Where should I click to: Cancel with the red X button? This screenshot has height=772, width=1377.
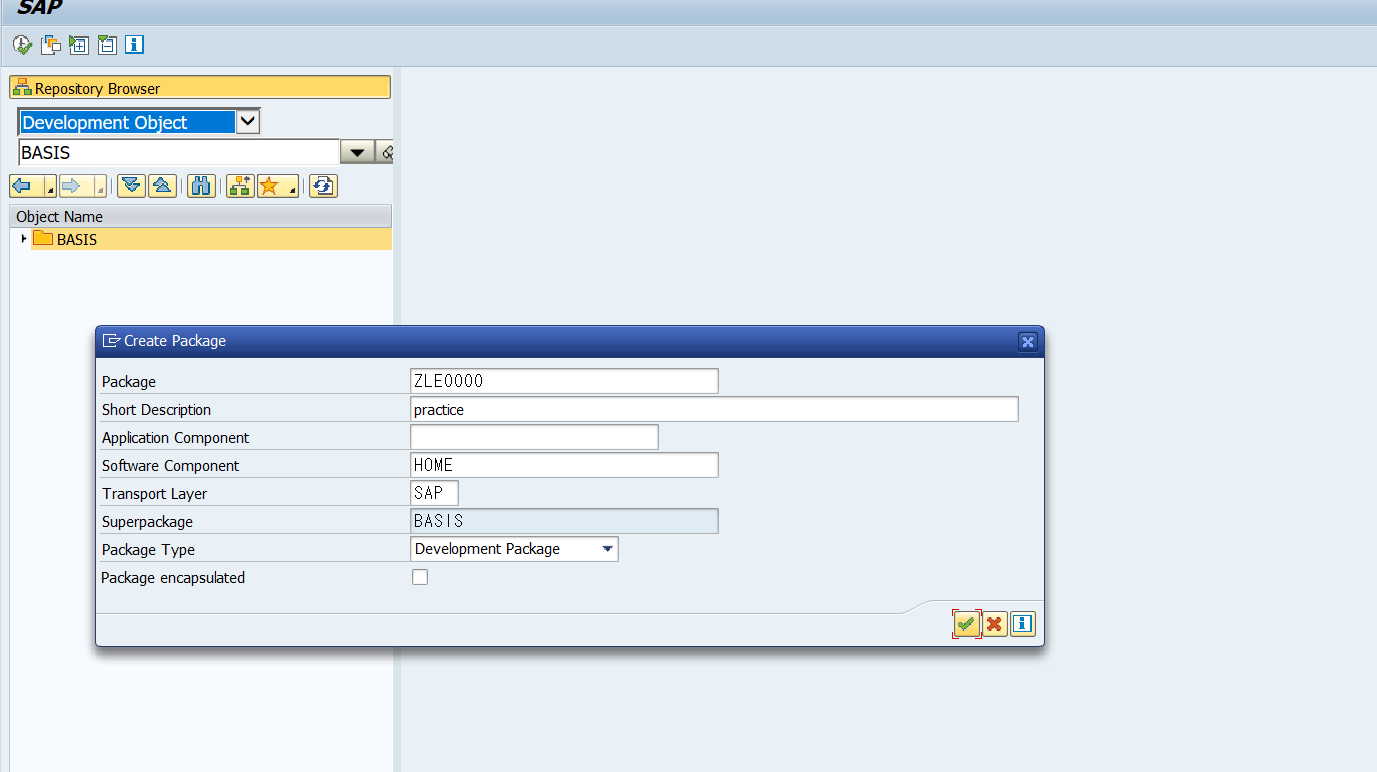click(994, 624)
